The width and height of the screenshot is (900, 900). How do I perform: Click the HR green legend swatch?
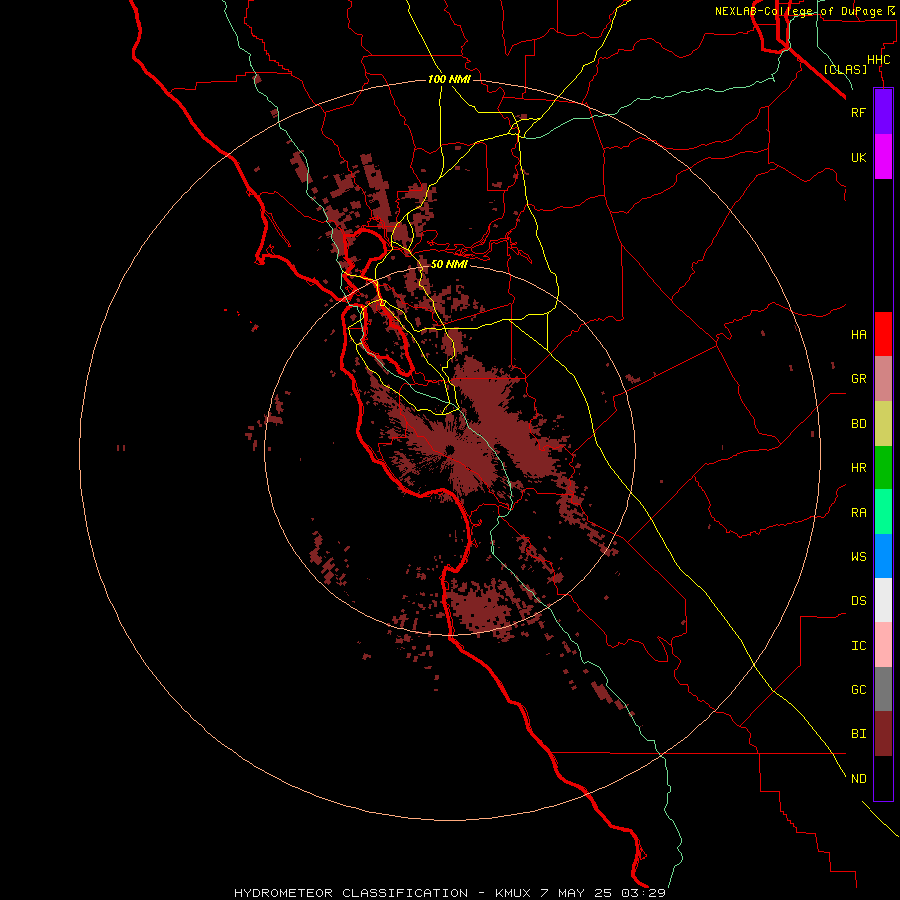click(x=883, y=468)
